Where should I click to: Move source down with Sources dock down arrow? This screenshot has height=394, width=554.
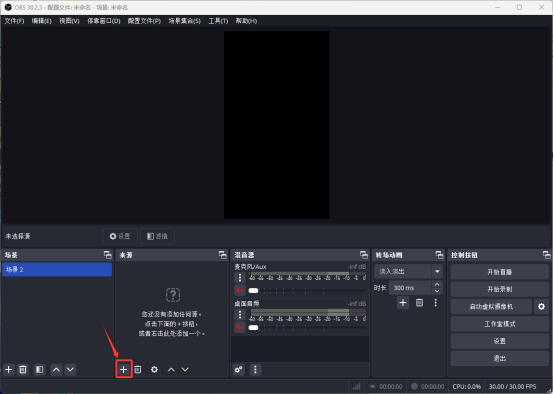click(185, 370)
